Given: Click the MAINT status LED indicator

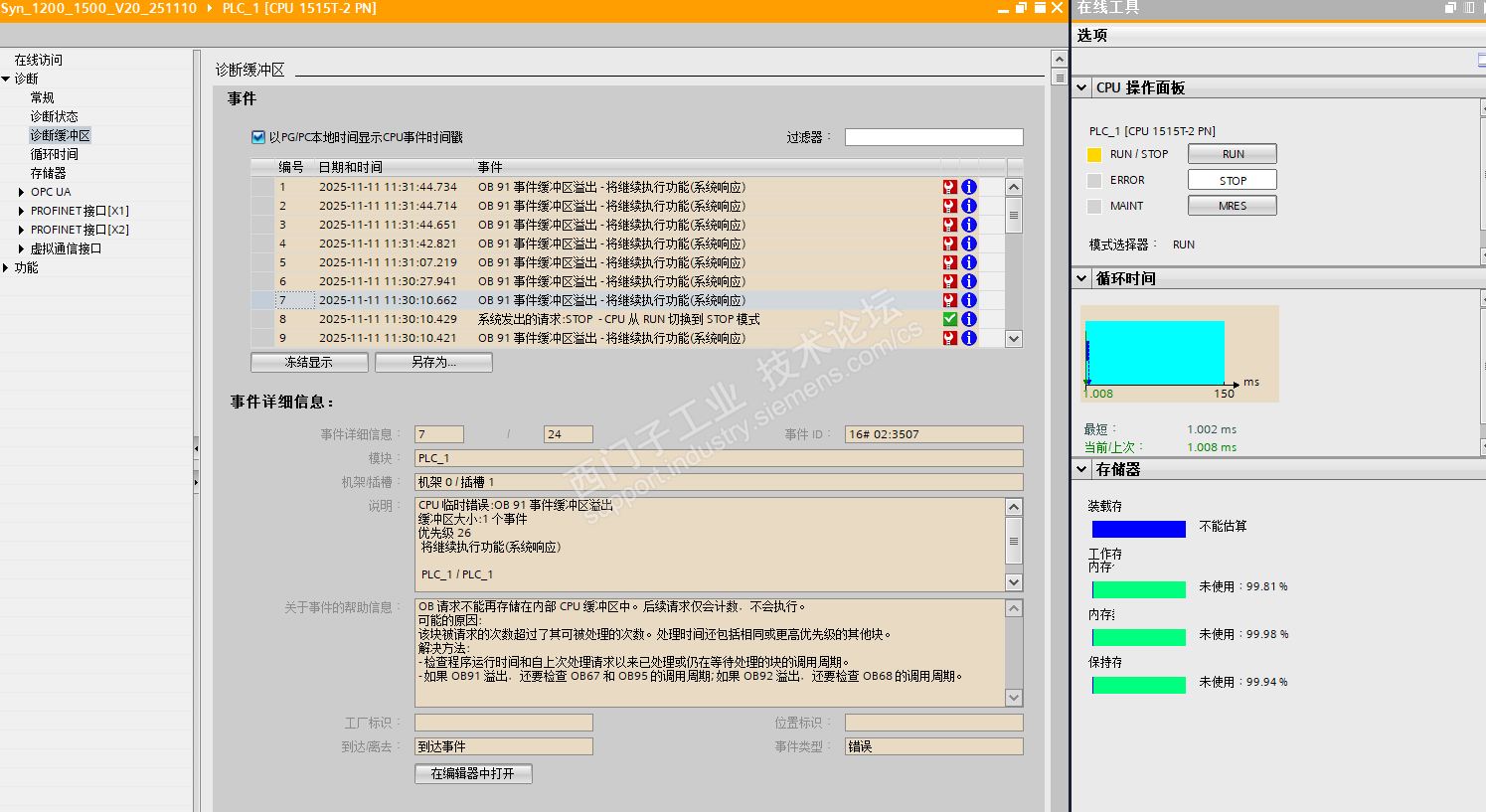Looking at the screenshot, I should click(x=1094, y=207).
